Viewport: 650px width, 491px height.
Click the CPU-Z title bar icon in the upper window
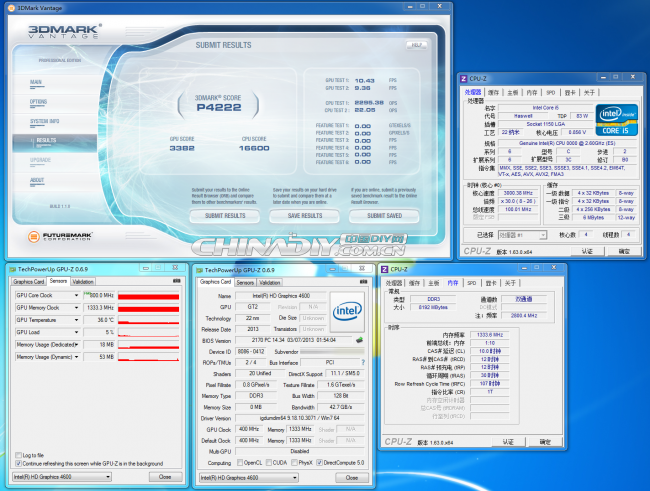click(464, 78)
